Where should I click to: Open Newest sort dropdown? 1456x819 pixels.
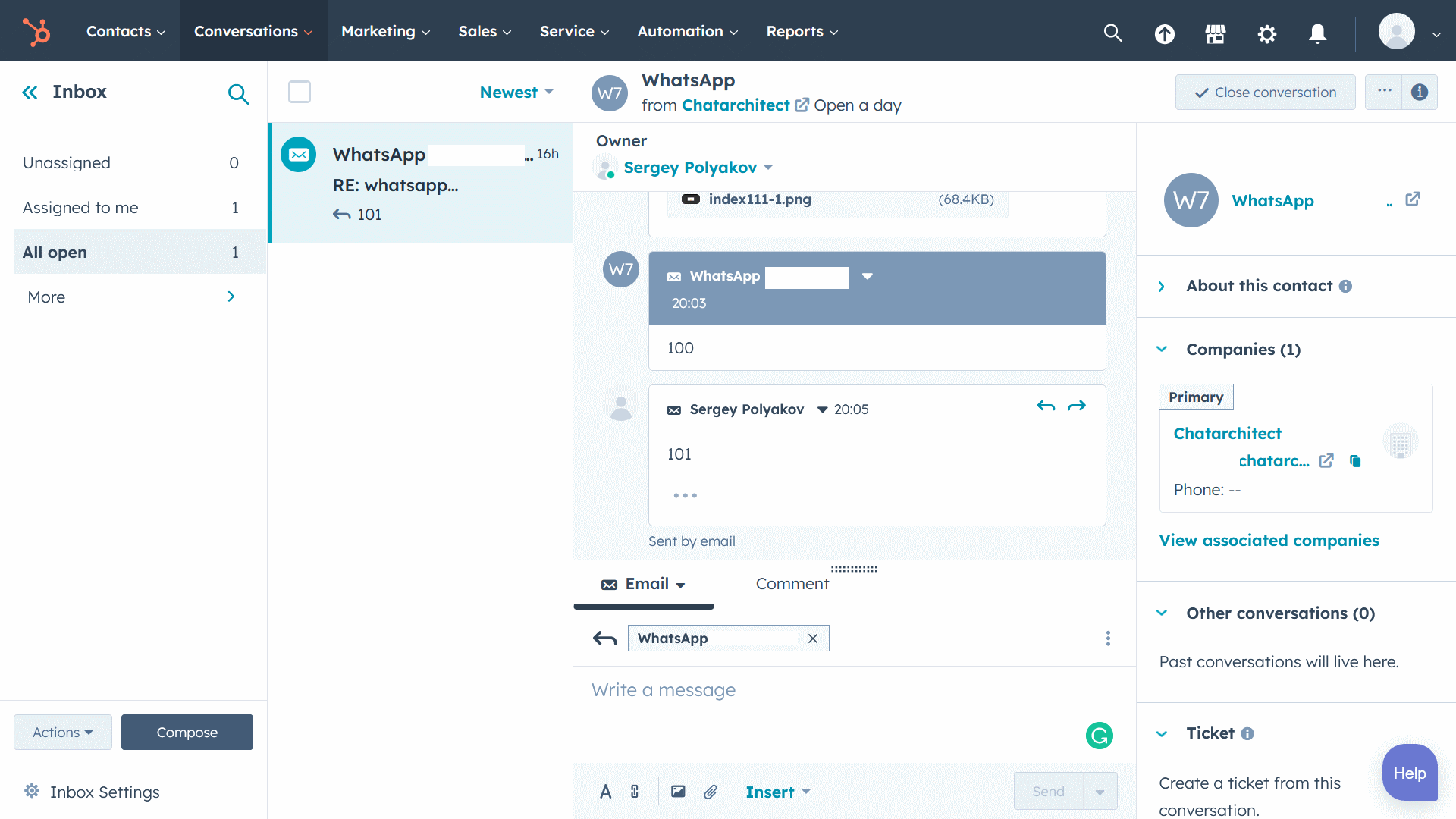(516, 93)
